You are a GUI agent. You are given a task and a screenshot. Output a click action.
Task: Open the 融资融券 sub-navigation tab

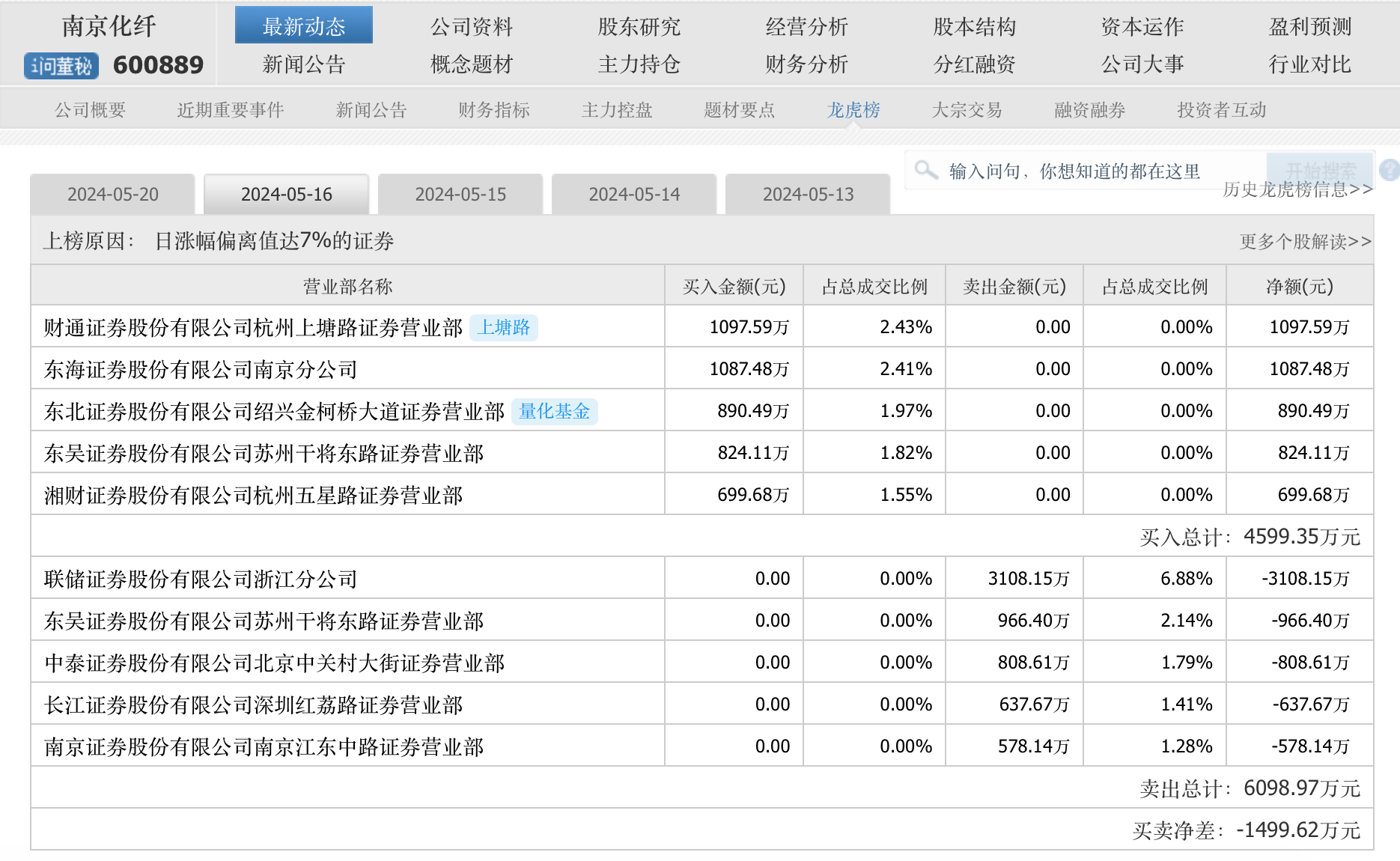(1089, 110)
